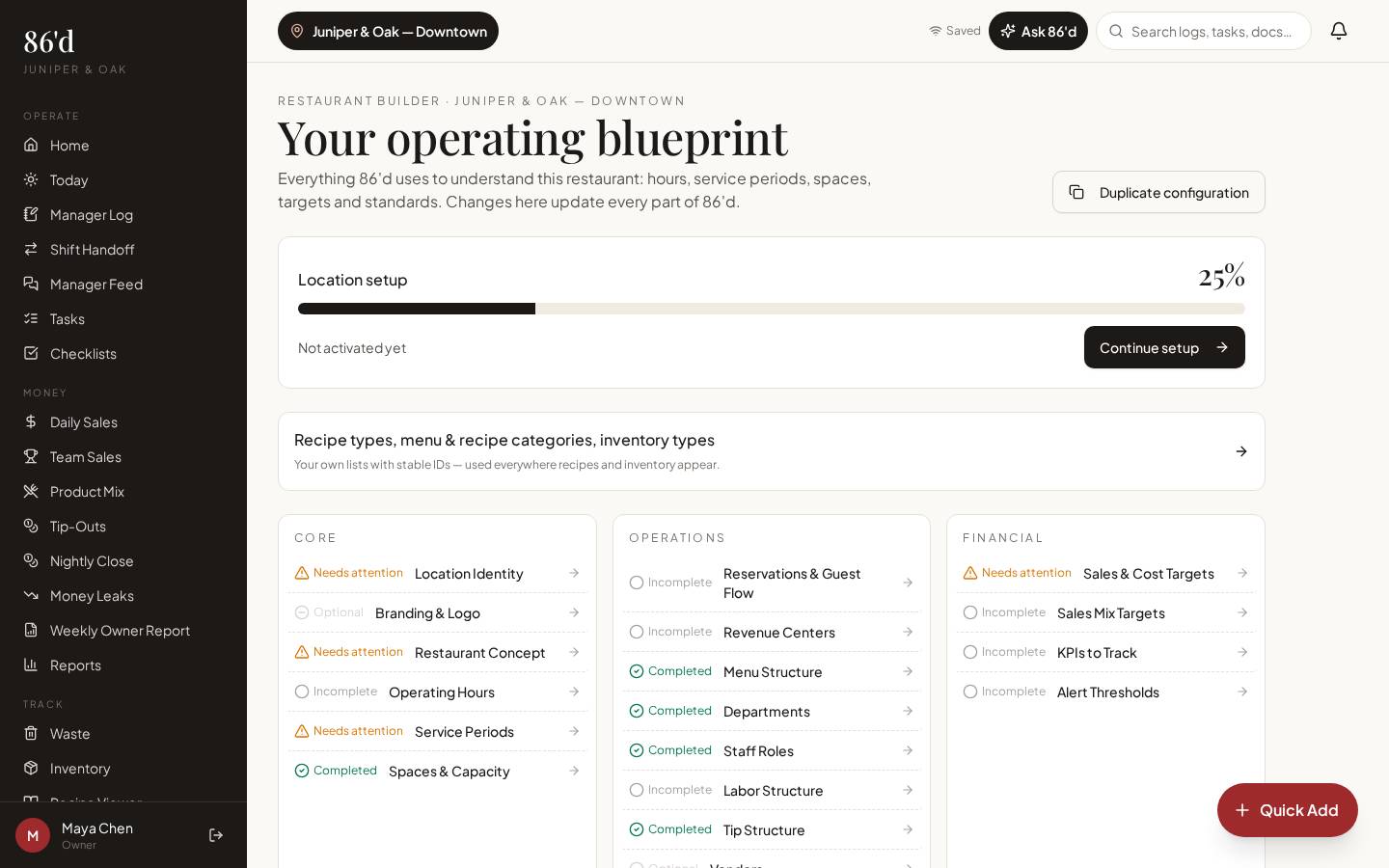
Task: Click the M avatar for Maya Chen
Action: (x=33, y=835)
